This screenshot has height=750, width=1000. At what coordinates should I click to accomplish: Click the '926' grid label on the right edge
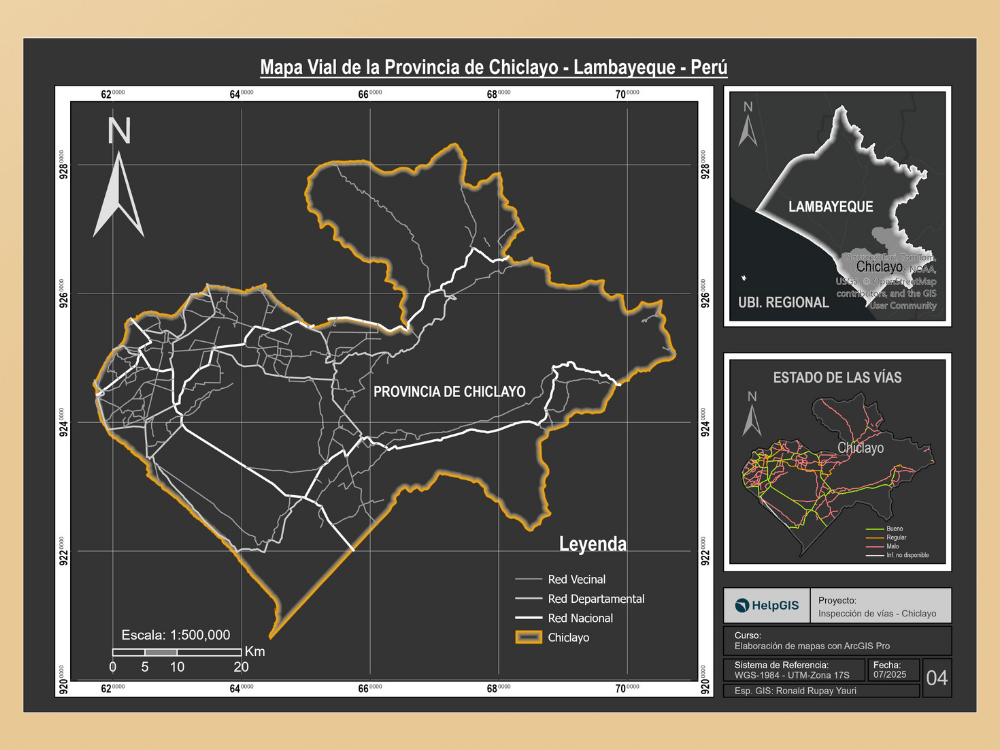pyautogui.click(x=705, y=293)
